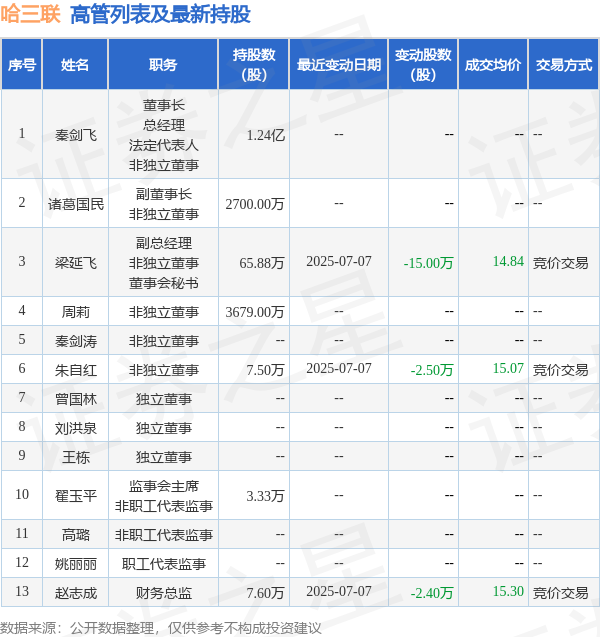Click the -15.00万 change value
This screenshot has width=600, height=637.
(x=428, y=263)
